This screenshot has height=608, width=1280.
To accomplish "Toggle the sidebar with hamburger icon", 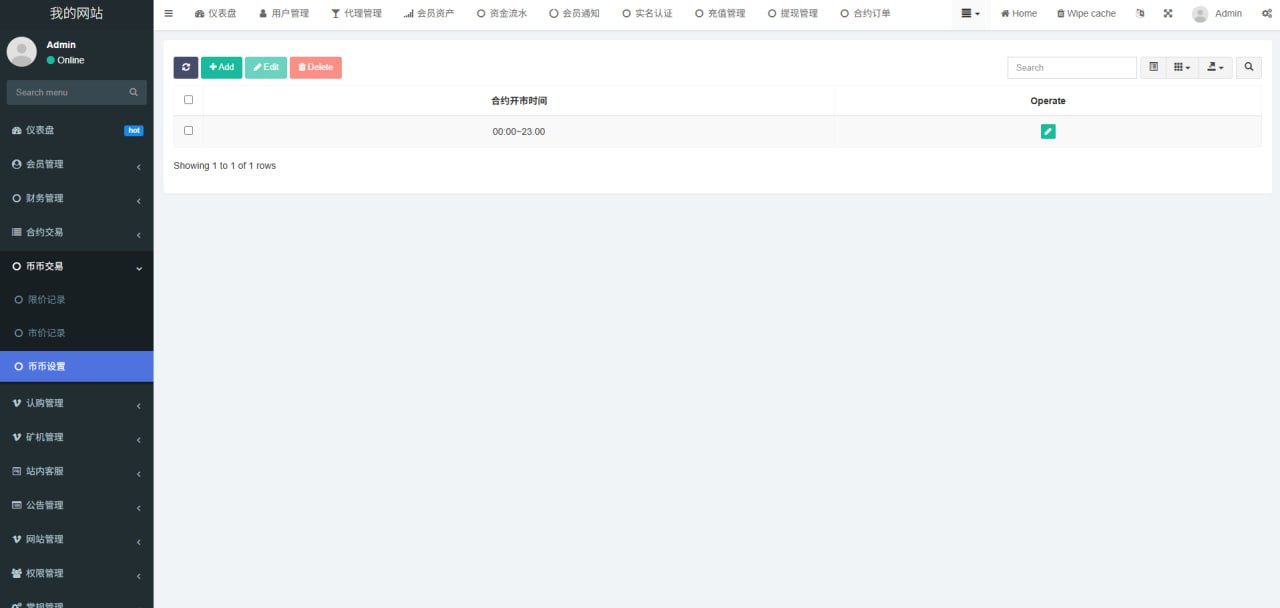I will 168,14.
